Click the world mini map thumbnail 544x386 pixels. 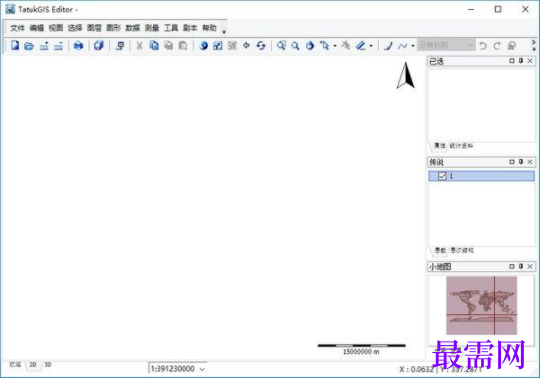click(x=482, y=306)
